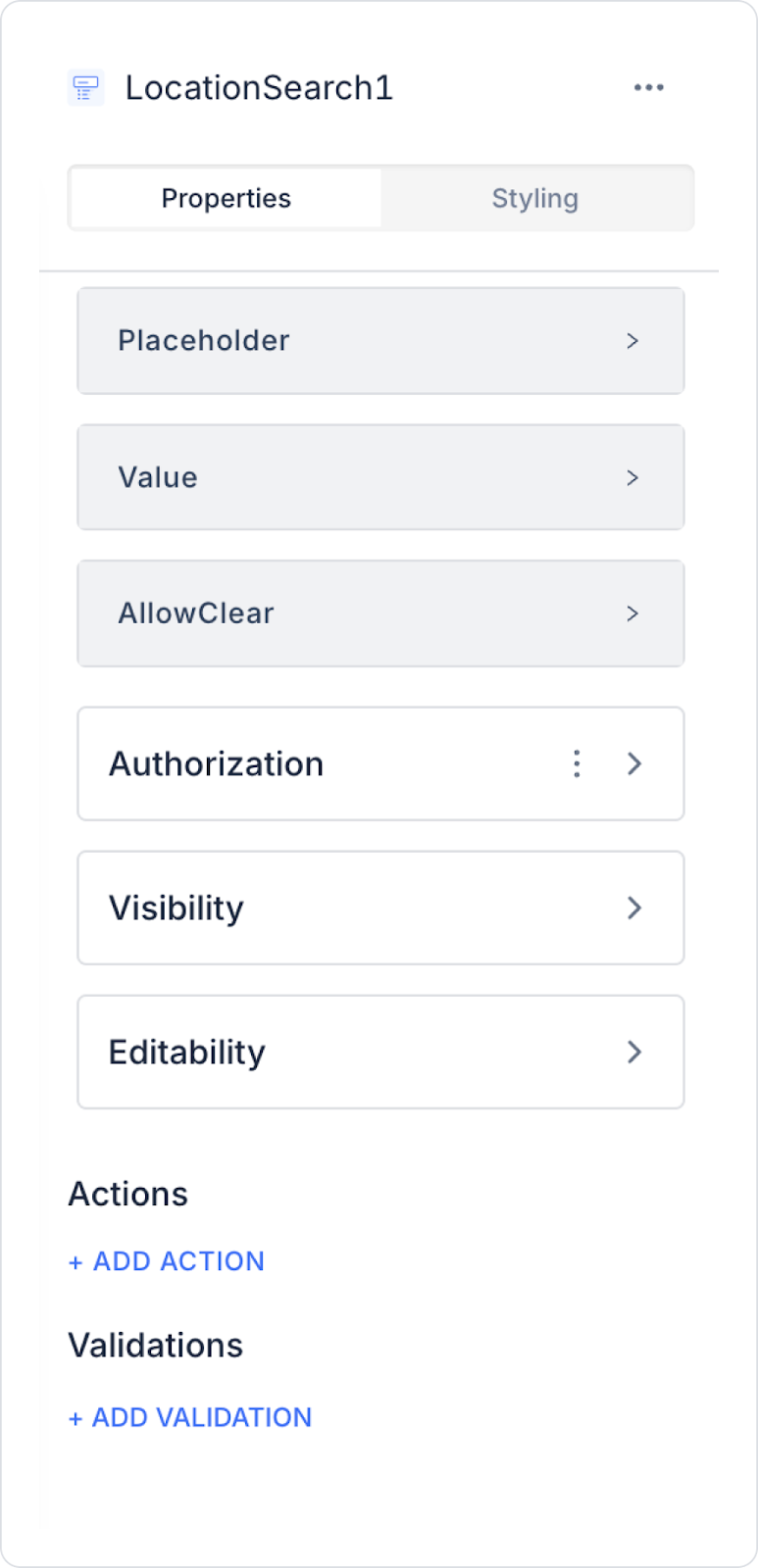Viewport: 758px width, 1568px height.
Task: Open the three-dot more options menu
Action: click(x=648, y=88)
